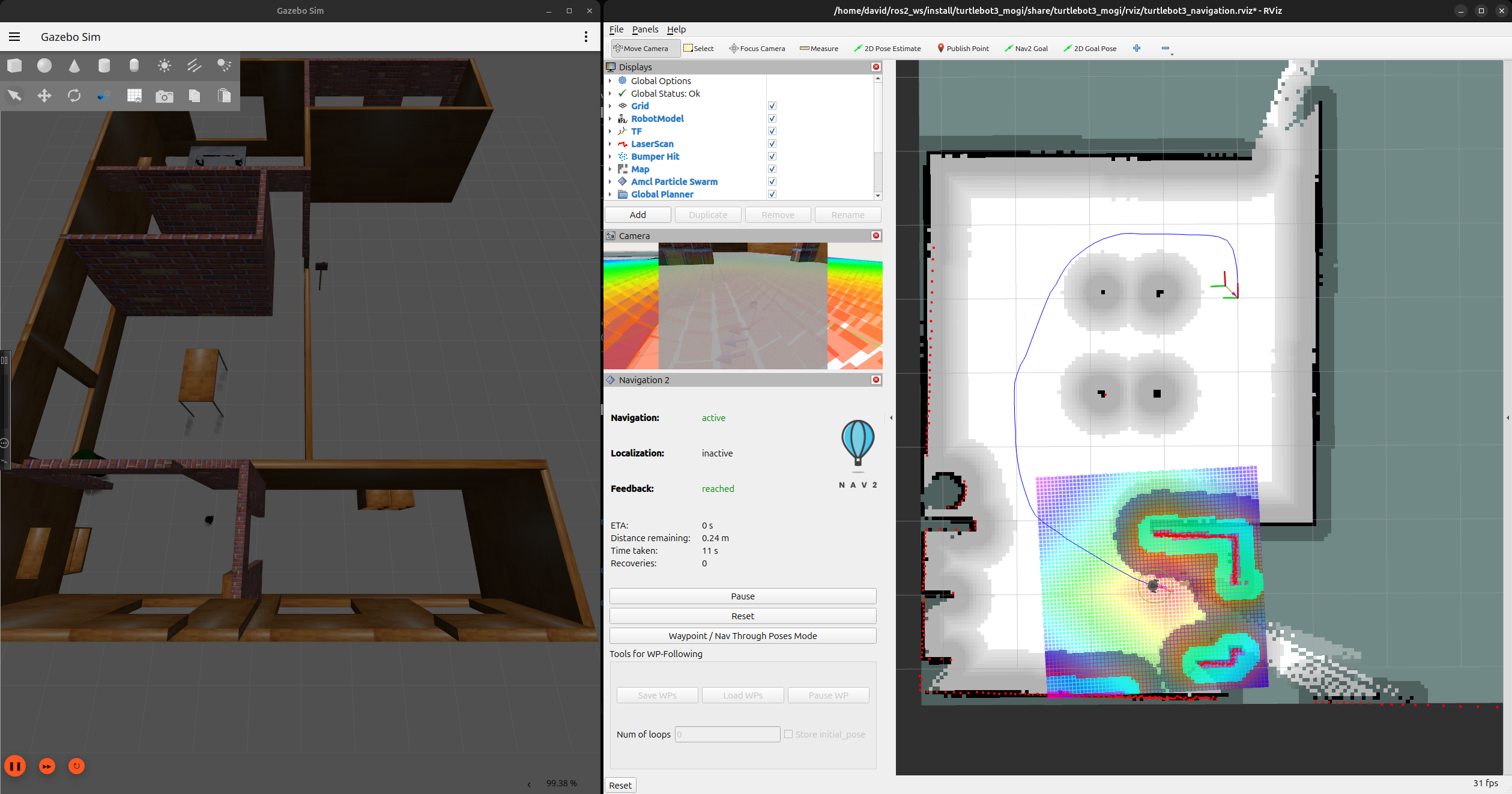The height and width of the screenshot is (794, 1512).
Task: Select the Gazebo translate mode tool
Action: [44, 95]
